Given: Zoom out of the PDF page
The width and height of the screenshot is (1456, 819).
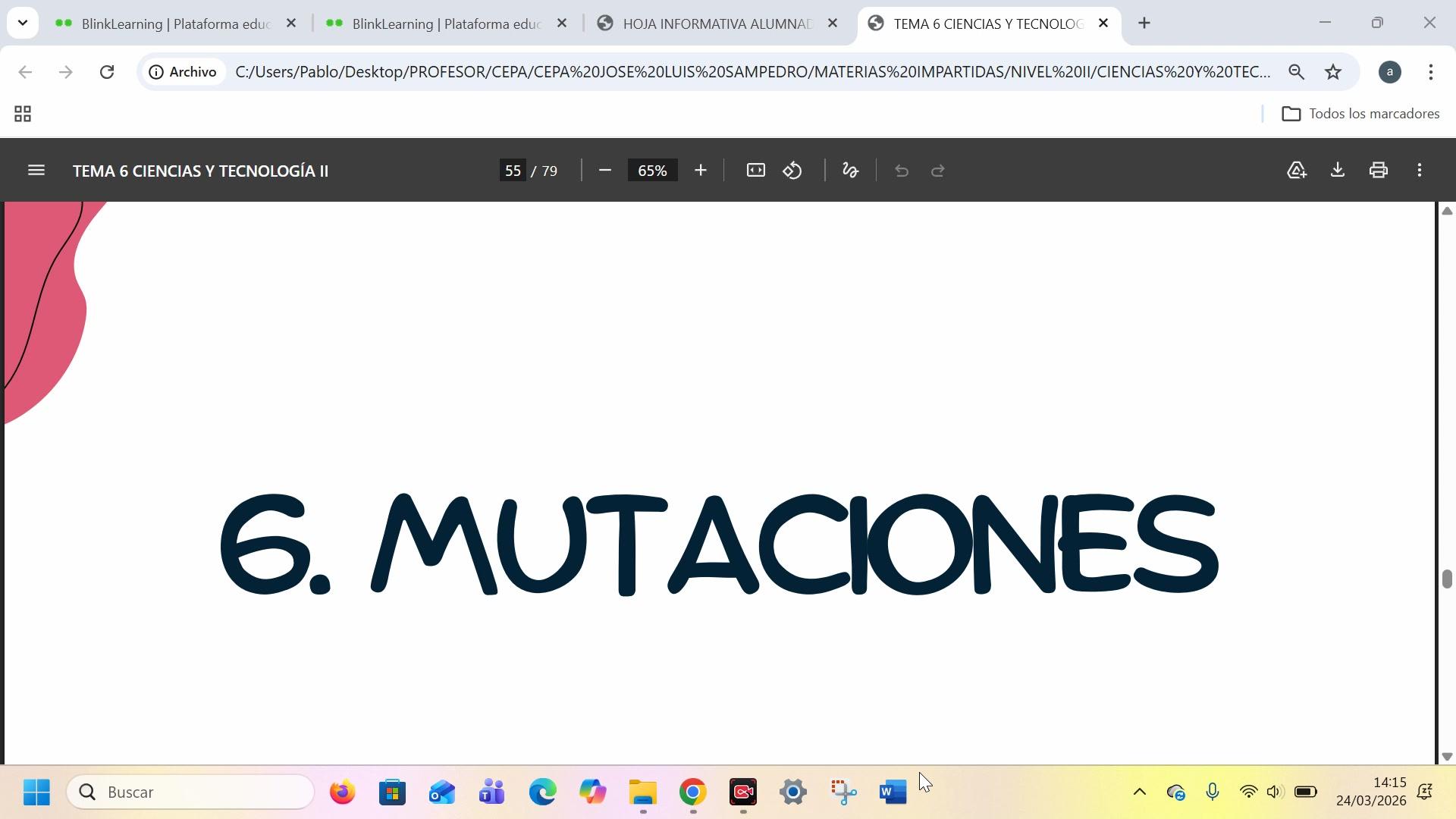Looking at the screenshot, I should 604,171.
